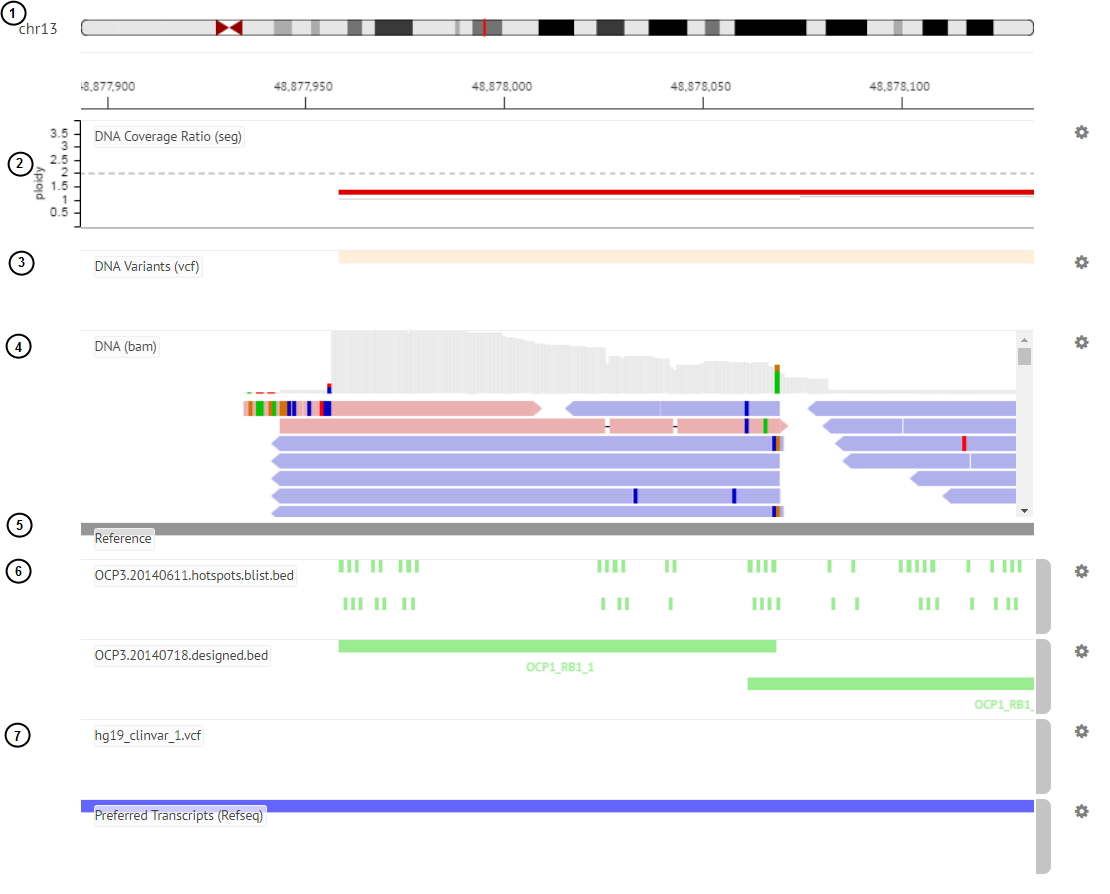Screen dimensions: 1110x894
Task: Click gear icon for hg19_clinvar_1.vcf track
Action: coord(1081,731)
